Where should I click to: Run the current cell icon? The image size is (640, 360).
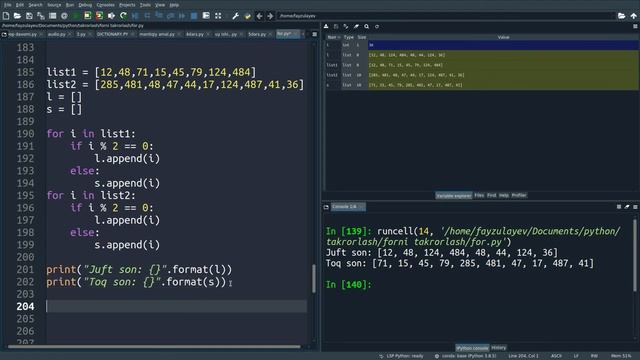click(x=88, y=16)
